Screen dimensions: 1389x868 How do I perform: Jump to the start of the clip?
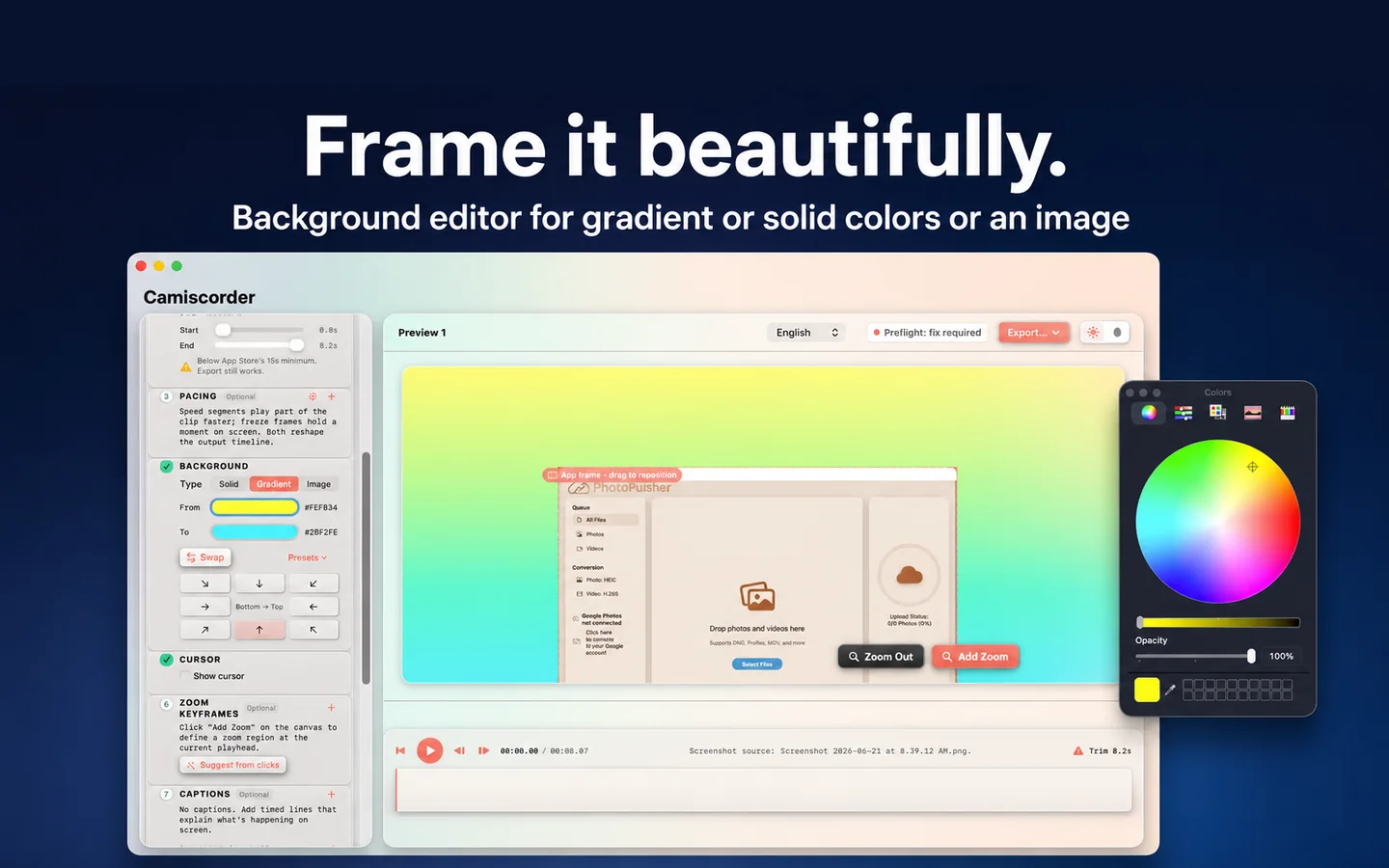coord(400,750)
